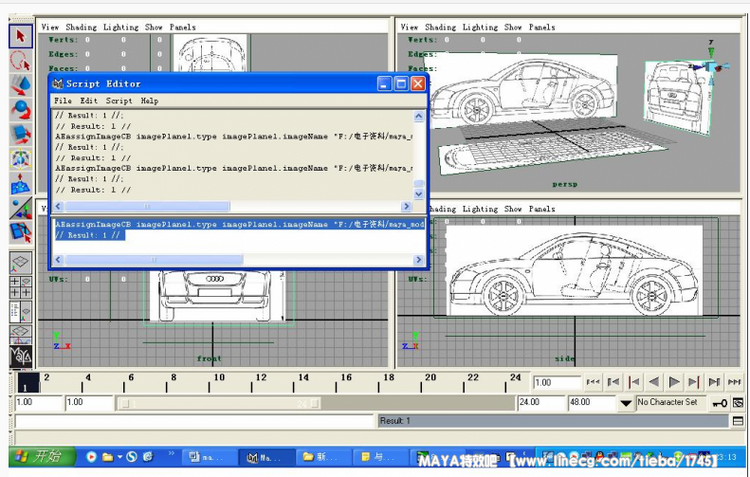The image size is (750, 477).
Task: Choose the Move tool cone icon
Action: 21,86
